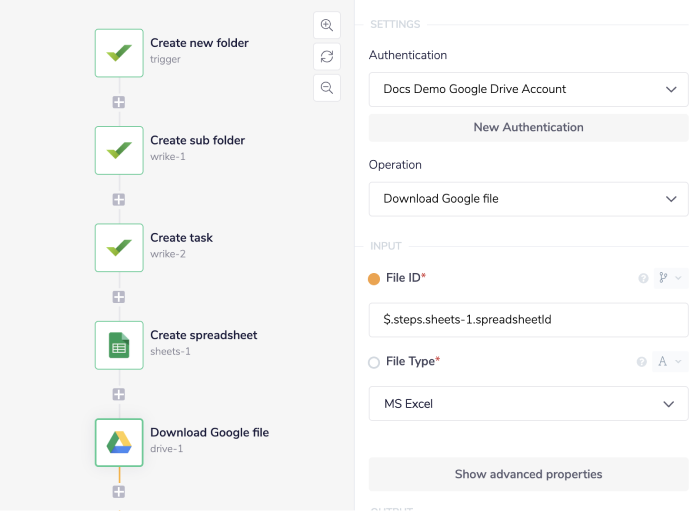Image resolution: width=700 pixels, height=511 pixels.
Task: Open File ID input type selector
Action: coord(671,278)
